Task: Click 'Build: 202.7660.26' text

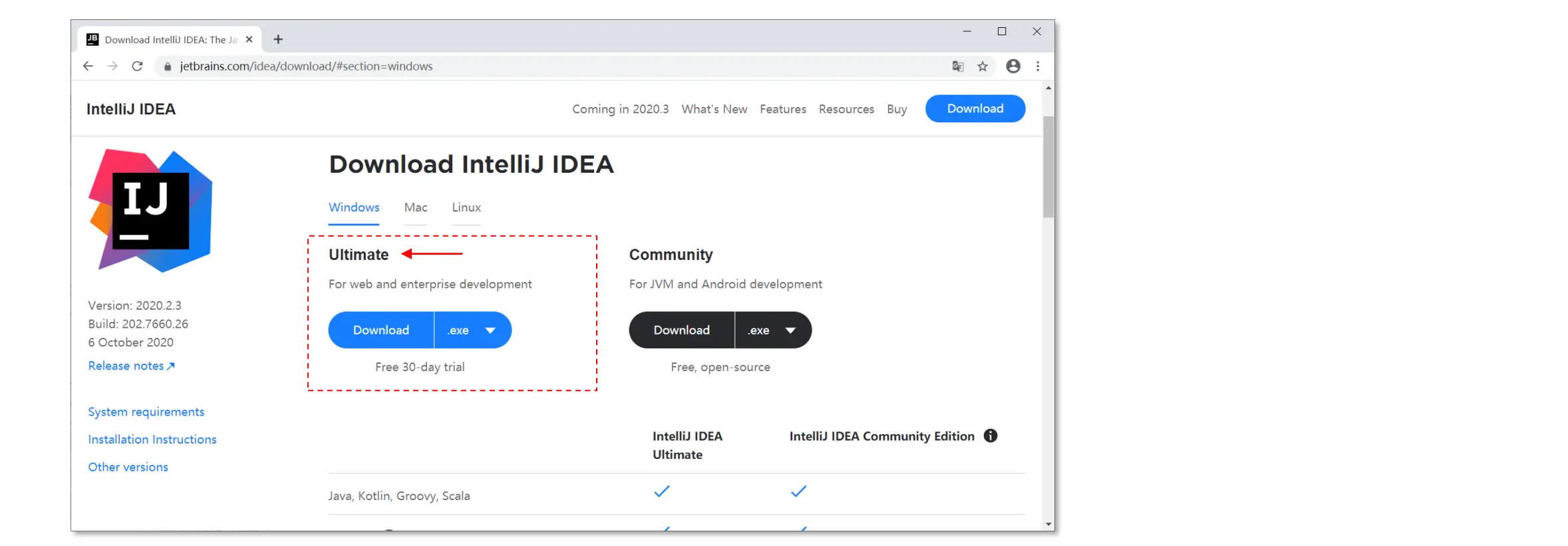Action: (138, 324)
